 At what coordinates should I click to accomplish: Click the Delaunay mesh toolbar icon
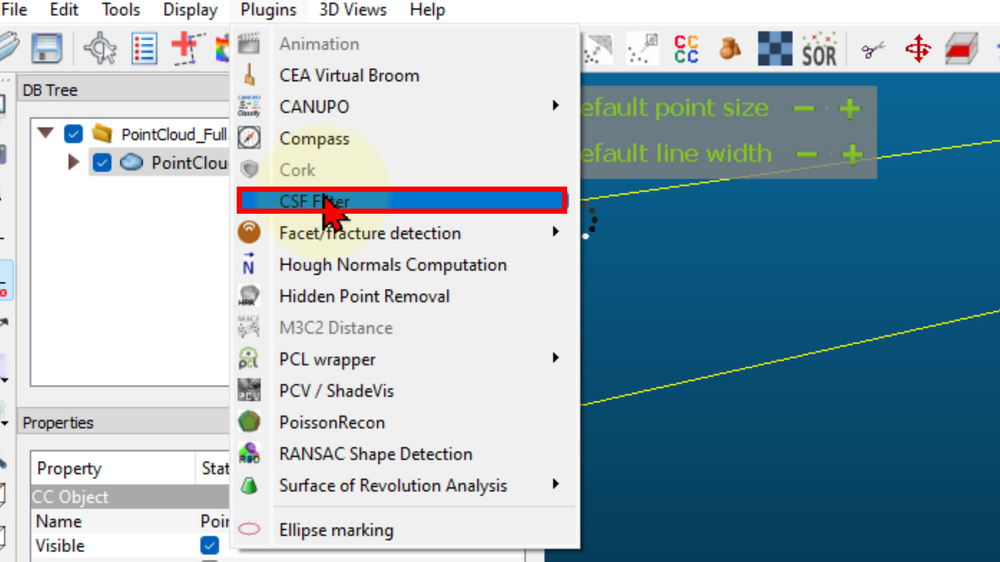598,49
